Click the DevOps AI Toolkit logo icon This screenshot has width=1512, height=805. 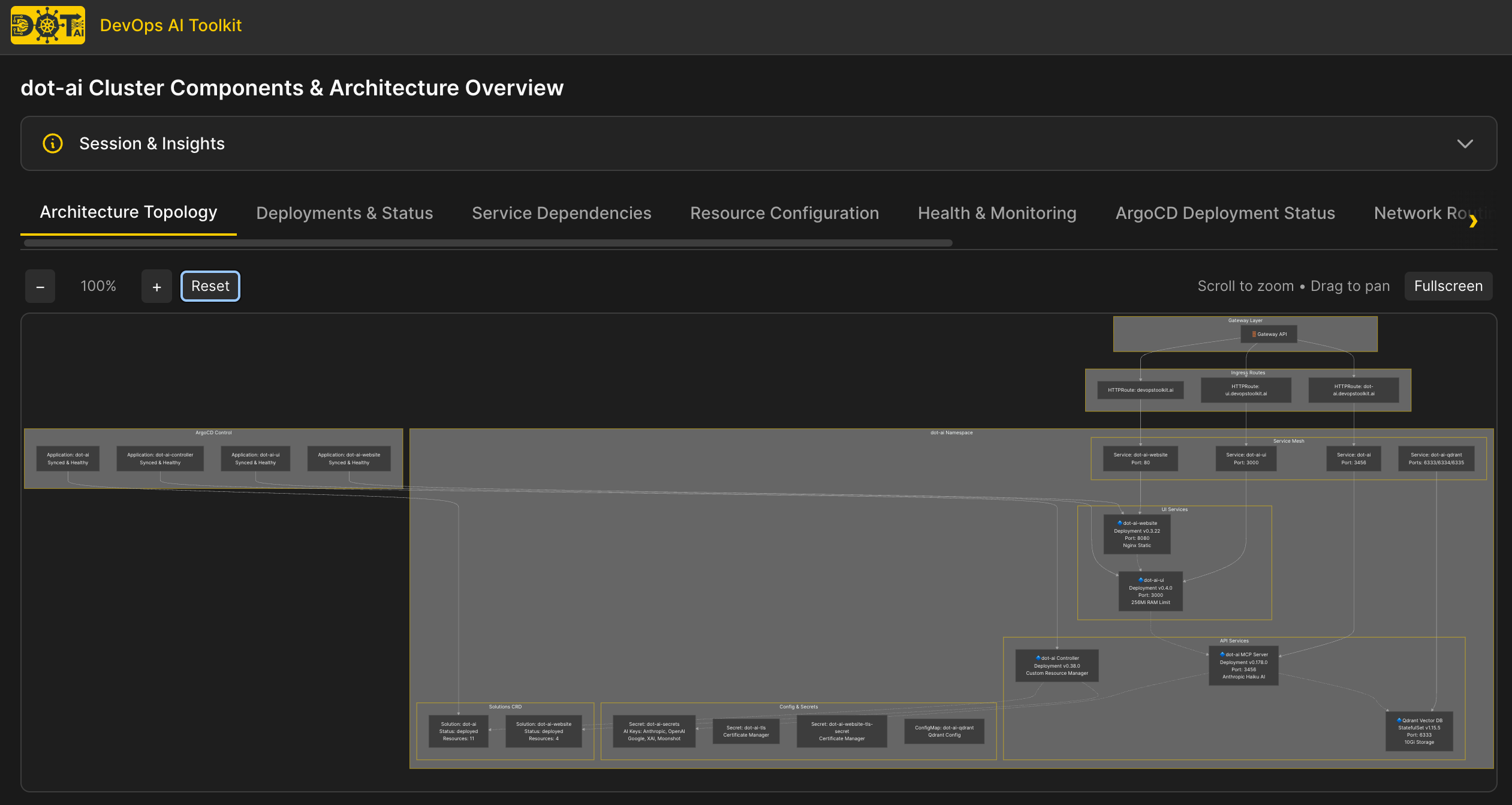47,25
